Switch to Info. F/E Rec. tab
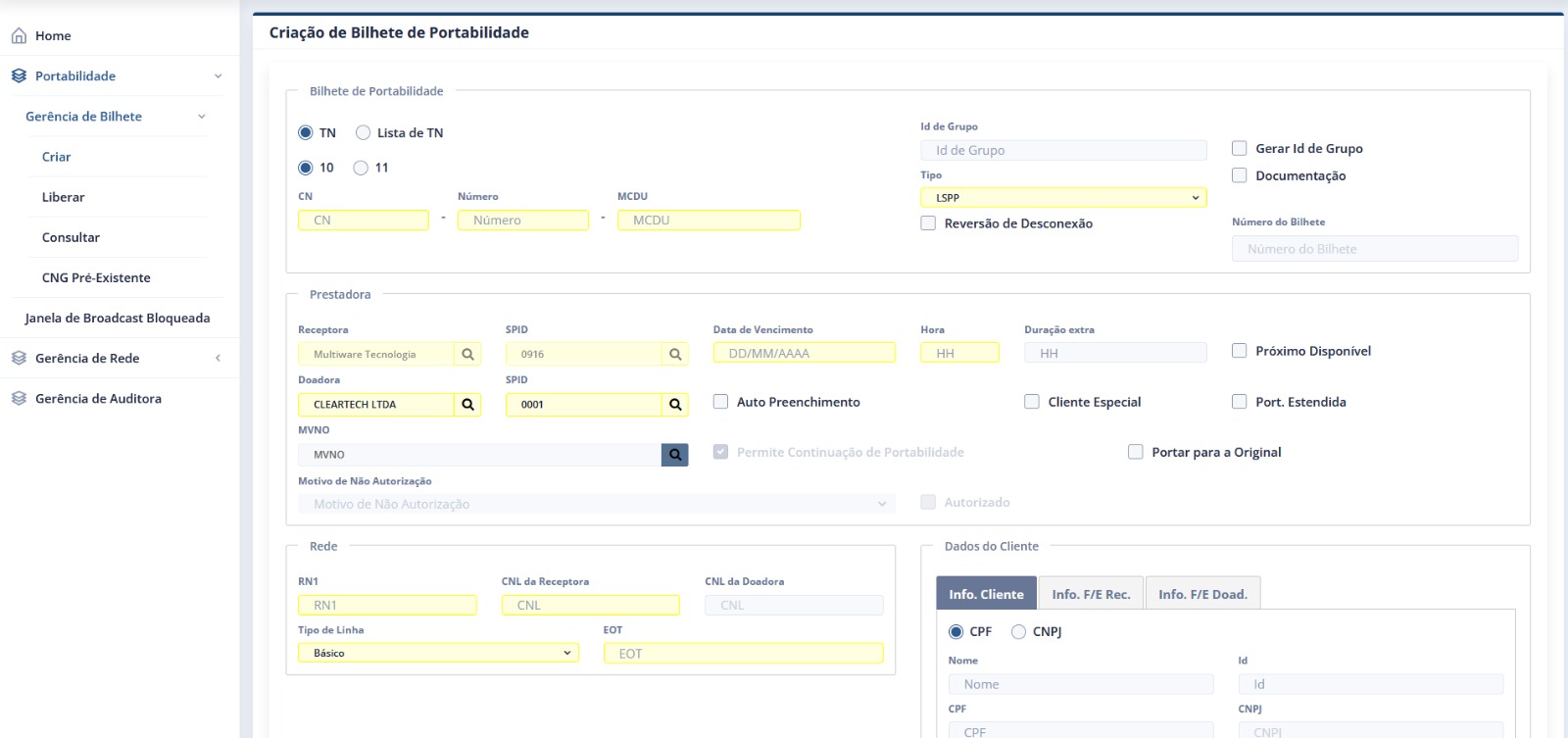 tap(1091, 594)
